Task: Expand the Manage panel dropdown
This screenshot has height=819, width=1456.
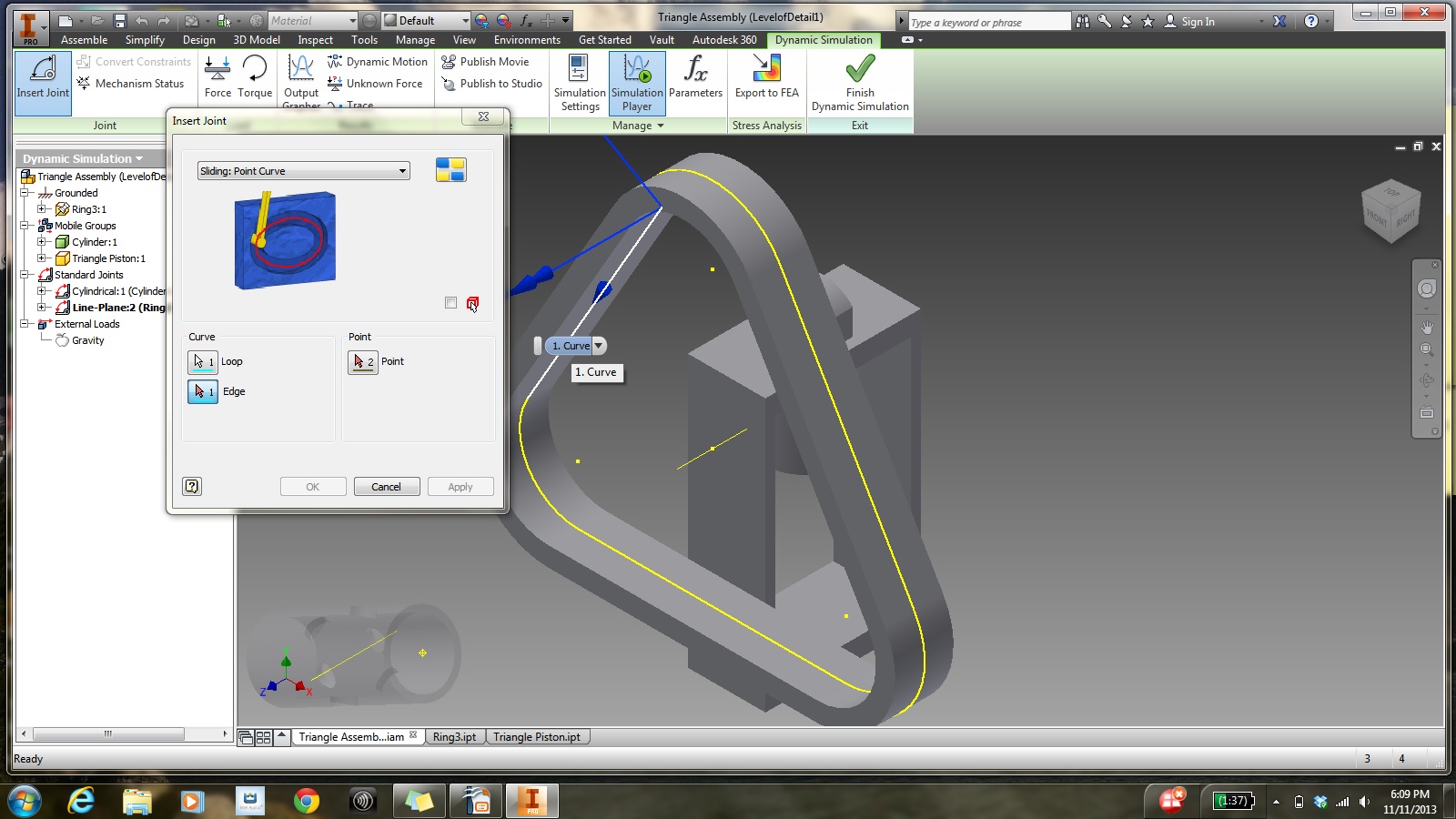Action: click(638, 126)
